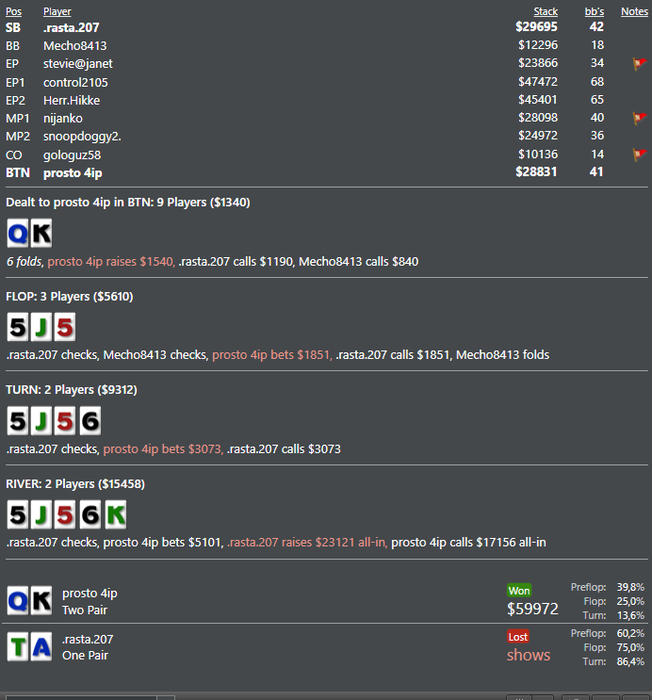Open the note flag for stevie@janet

[639, 64]
